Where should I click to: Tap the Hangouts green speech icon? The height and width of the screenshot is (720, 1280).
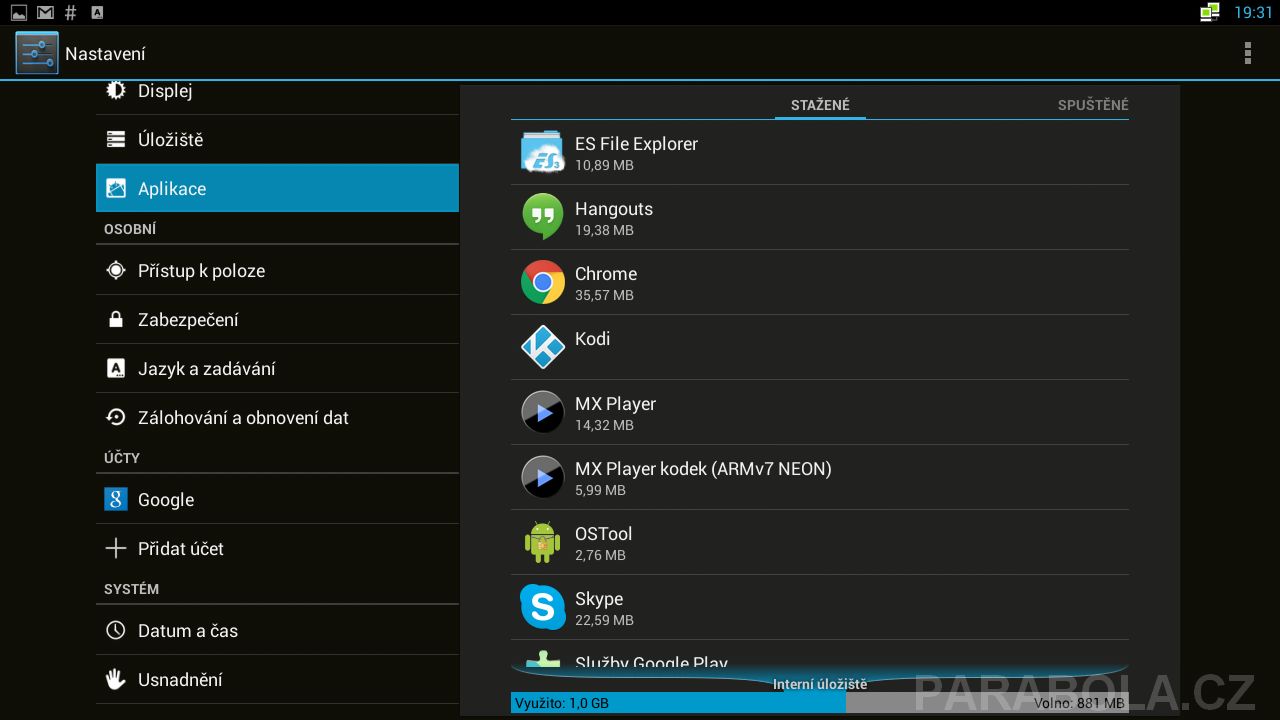[543, 217]
